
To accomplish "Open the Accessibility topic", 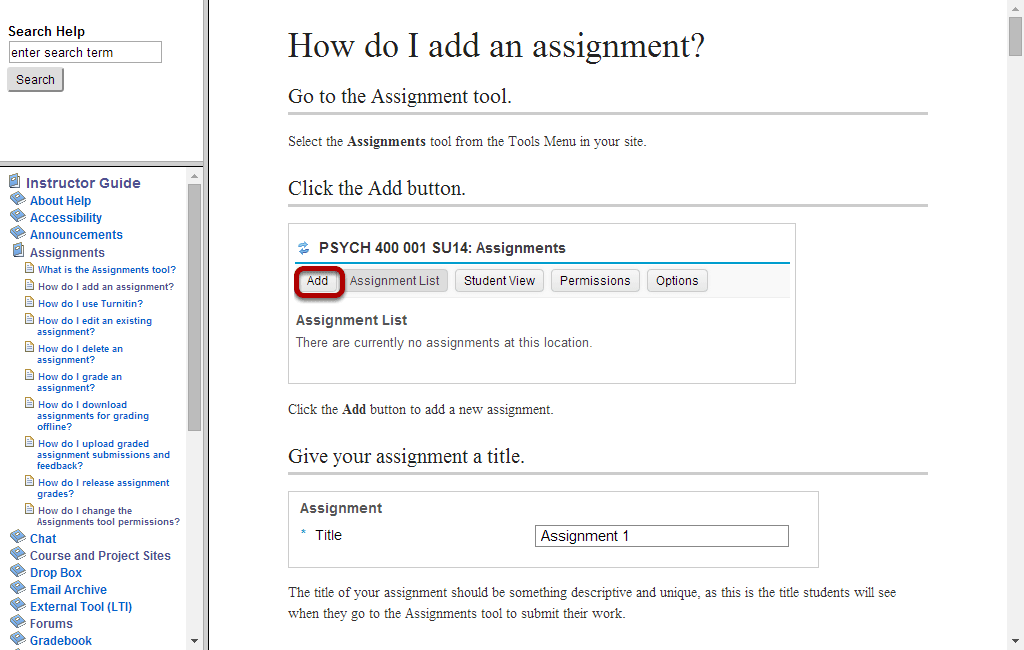I will (x=66, y=218).
